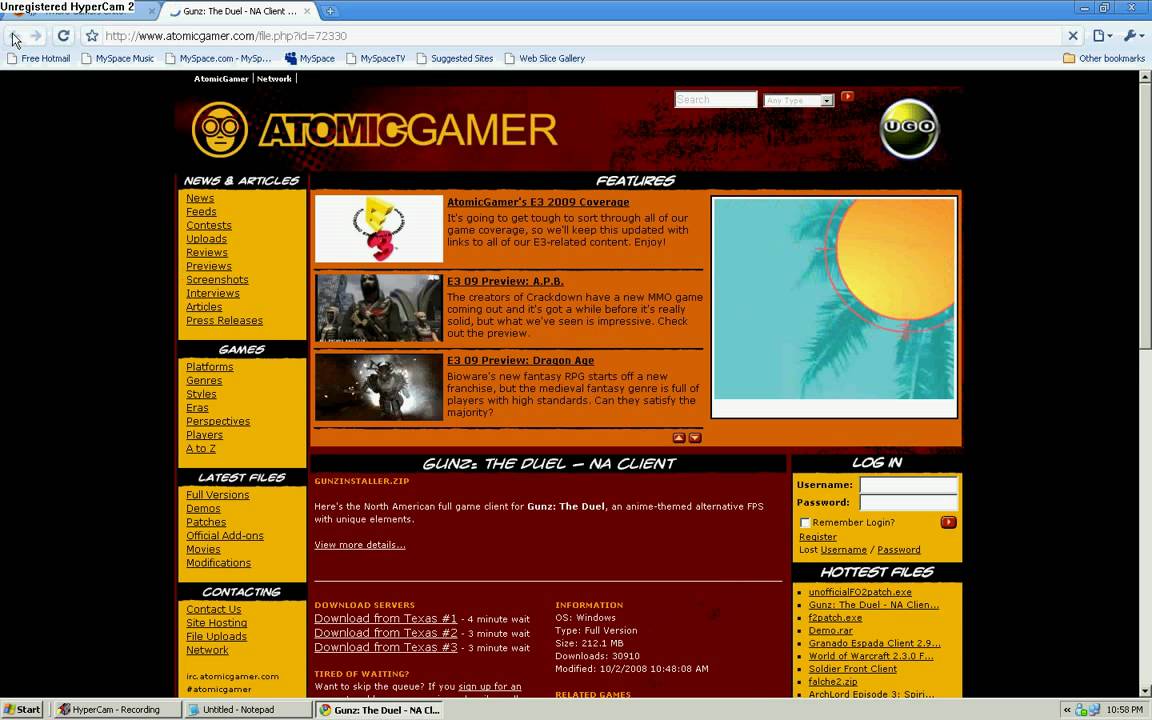Bookmark page with the star icon
Image resolution: width=1152 pixels, height=720 pixels.
pos(92,36)
